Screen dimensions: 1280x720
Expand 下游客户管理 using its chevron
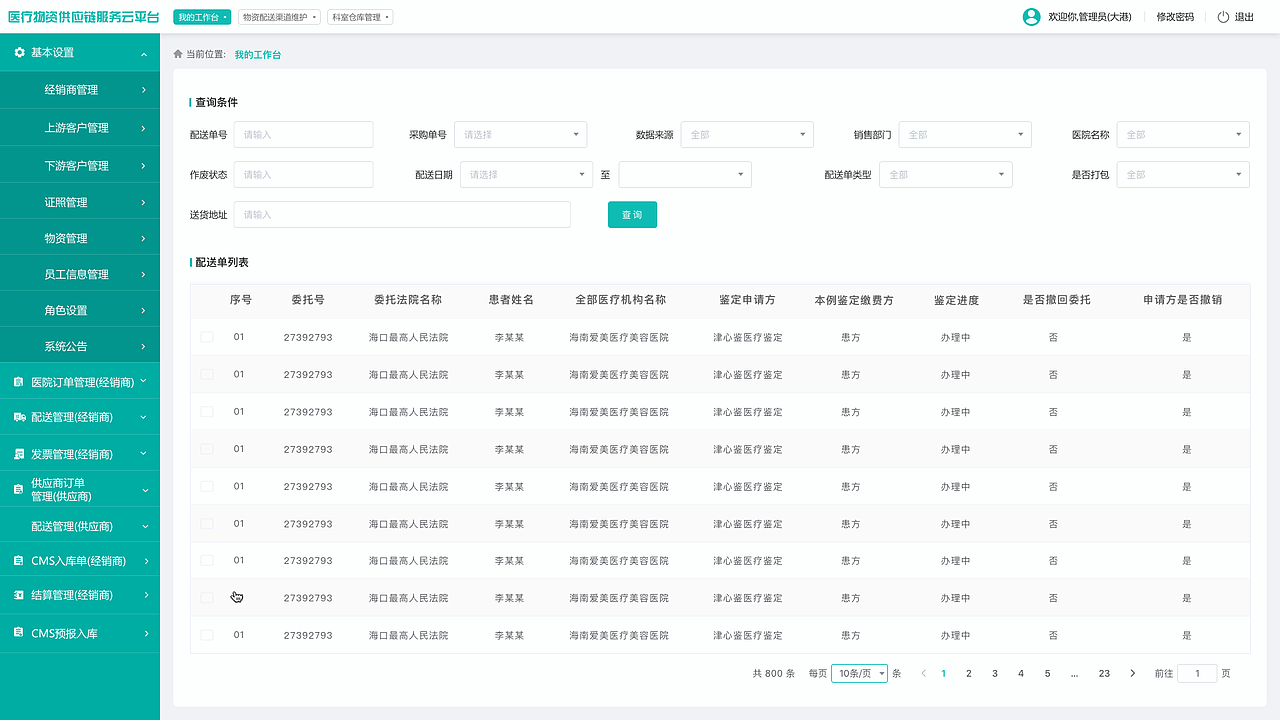(144, 166)
